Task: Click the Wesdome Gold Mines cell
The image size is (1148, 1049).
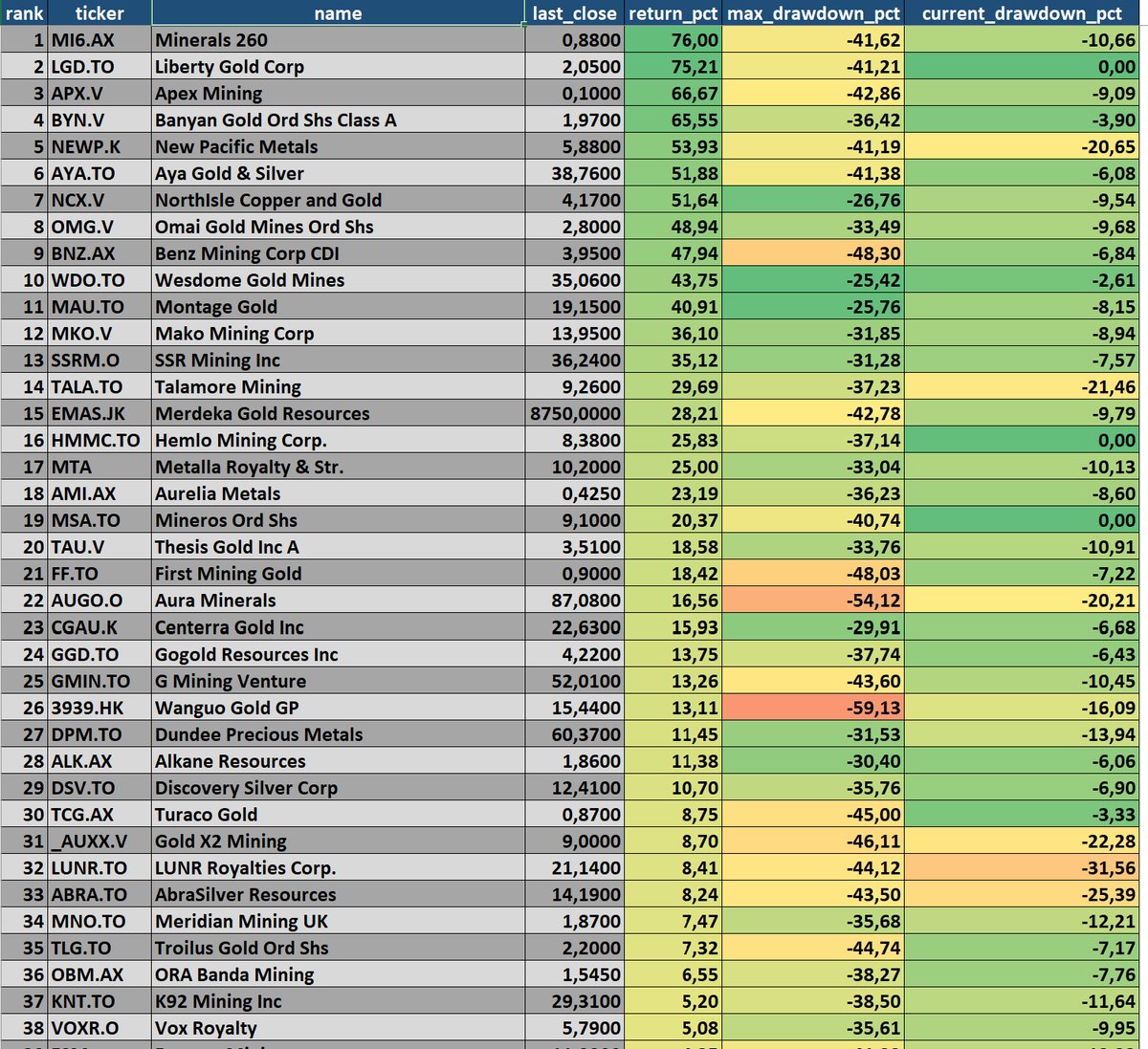Action: (x=338, y=280)
